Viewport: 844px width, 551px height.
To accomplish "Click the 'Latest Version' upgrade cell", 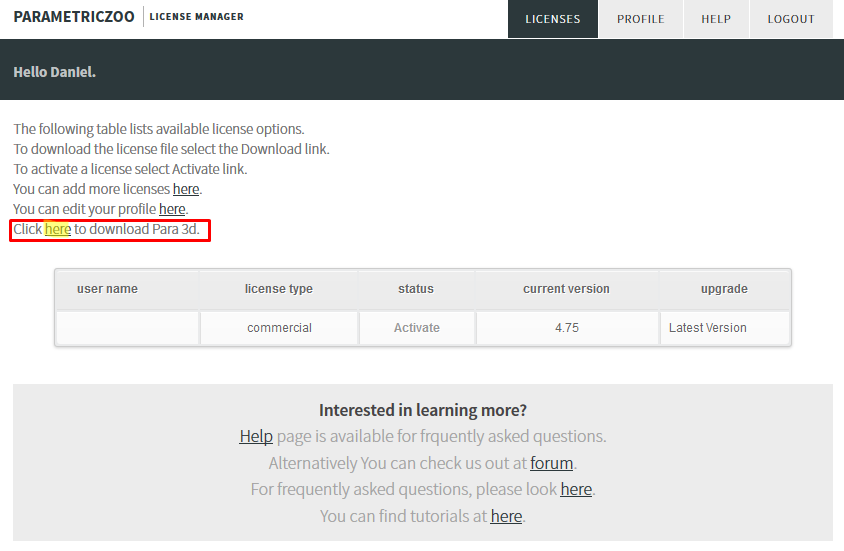I will (725, 328).
